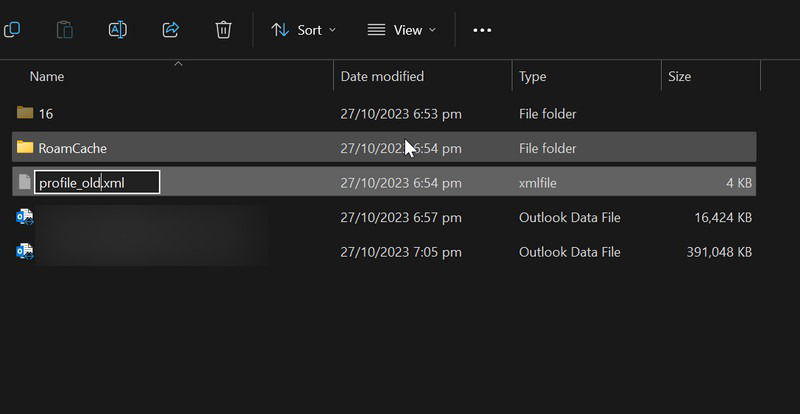Sort by Date modified column header
Viewport: 800px width, 414px height.
pyautogui.click(x=382, y=77)
